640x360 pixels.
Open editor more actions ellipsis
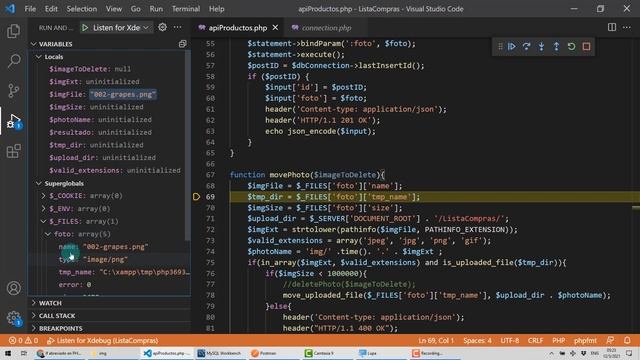[x=627, y=27]
